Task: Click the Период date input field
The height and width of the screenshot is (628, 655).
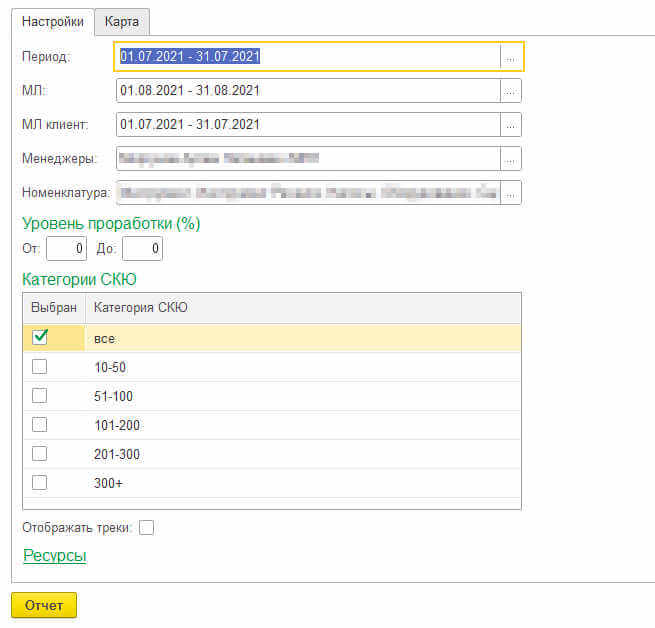Action: (x=308, y=57)
